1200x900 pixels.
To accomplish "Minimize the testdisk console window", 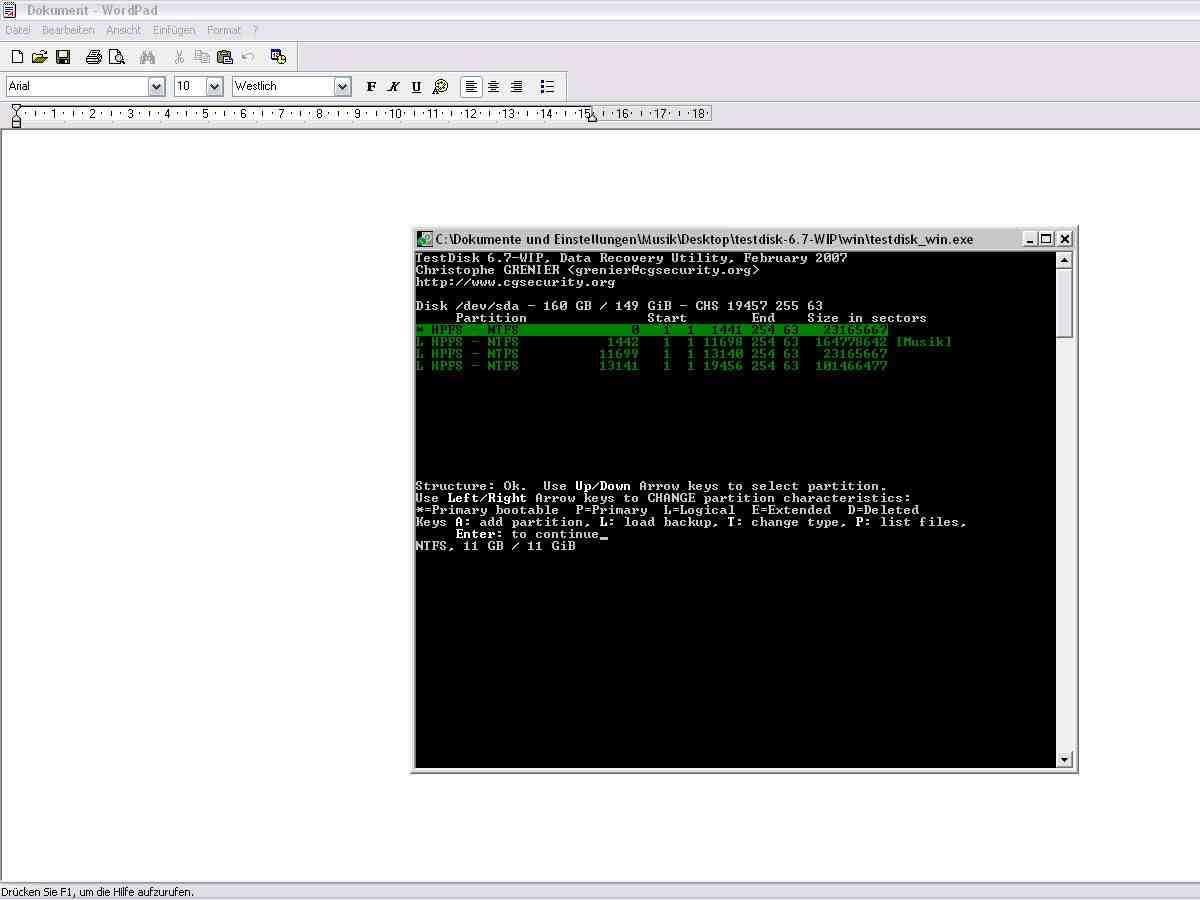I will point(1029,239).
